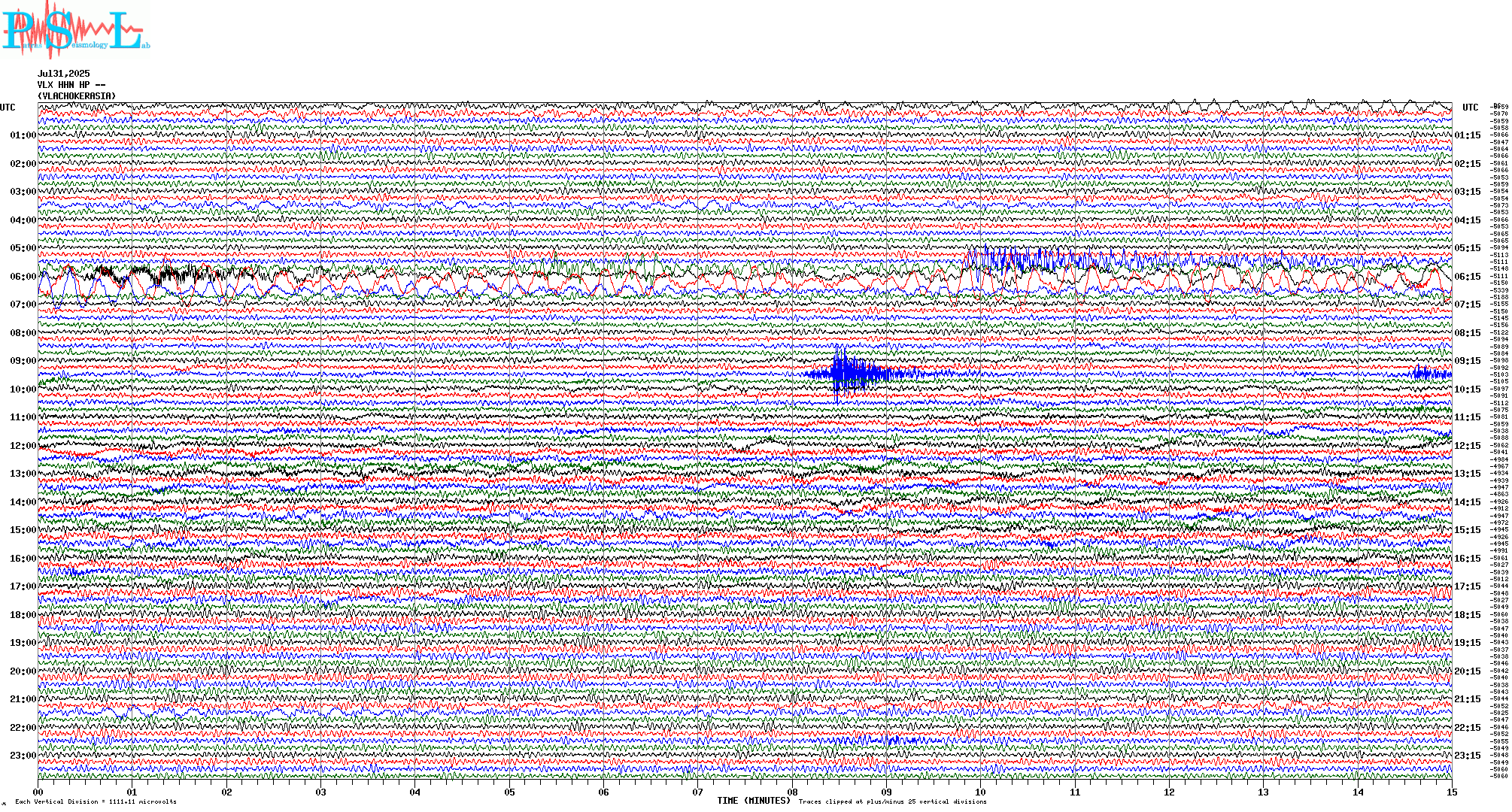Click the 15:00 hour label on the left
The width and height of the screenshot is (1512, 812).
tap(23, 530)
